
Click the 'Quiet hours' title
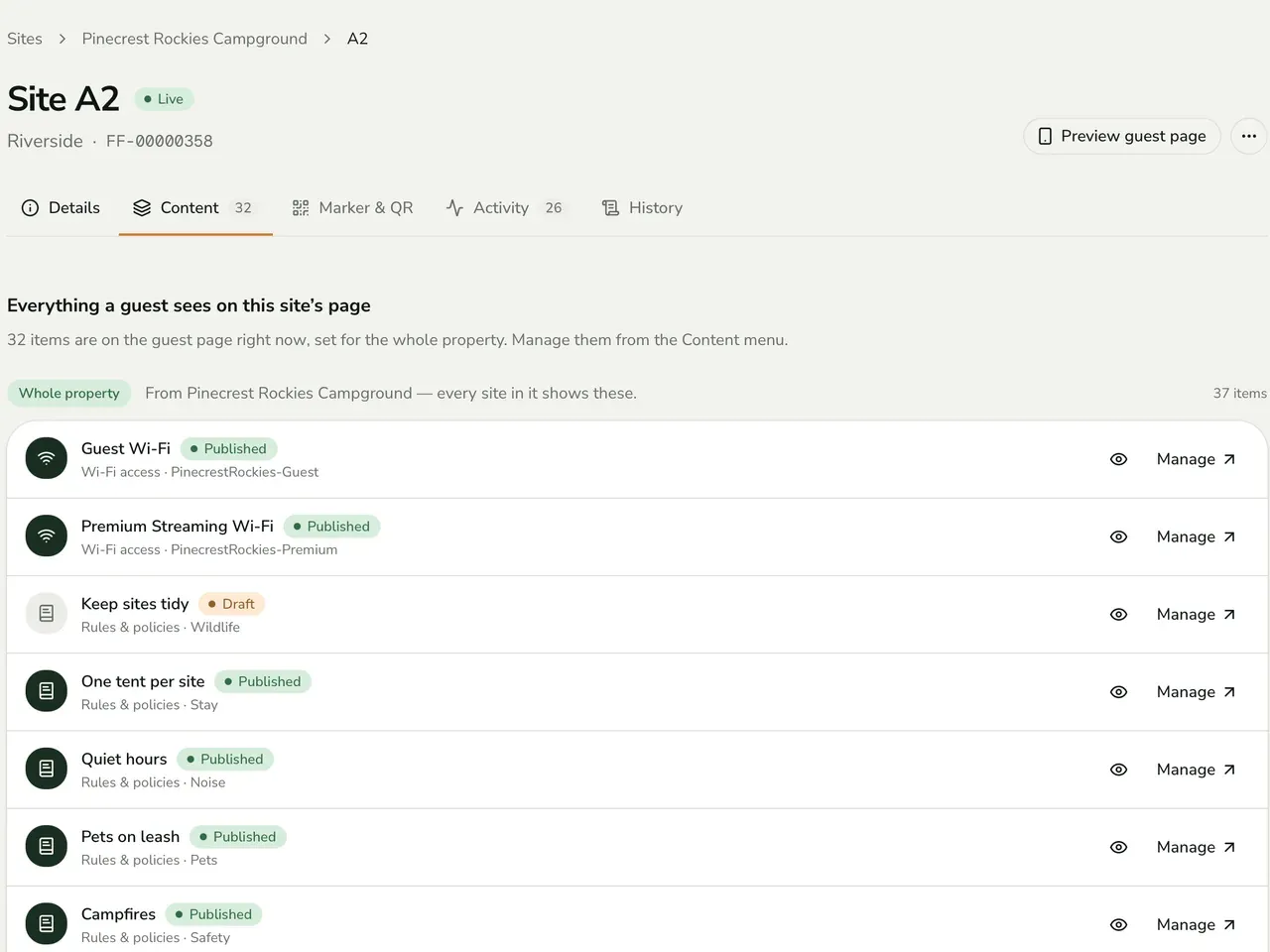point(124,759)
